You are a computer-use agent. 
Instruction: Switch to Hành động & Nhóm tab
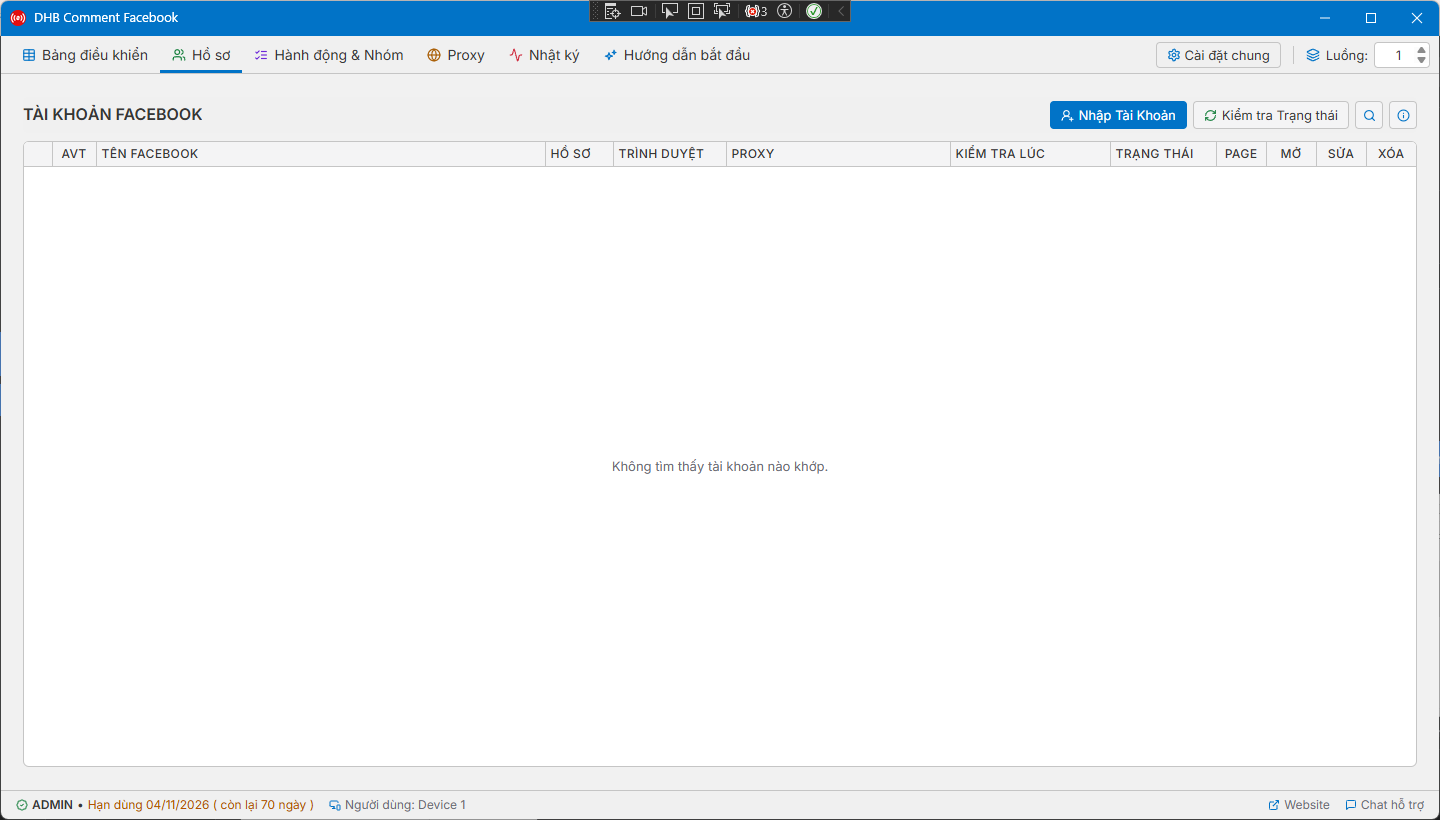pos(329,55)
